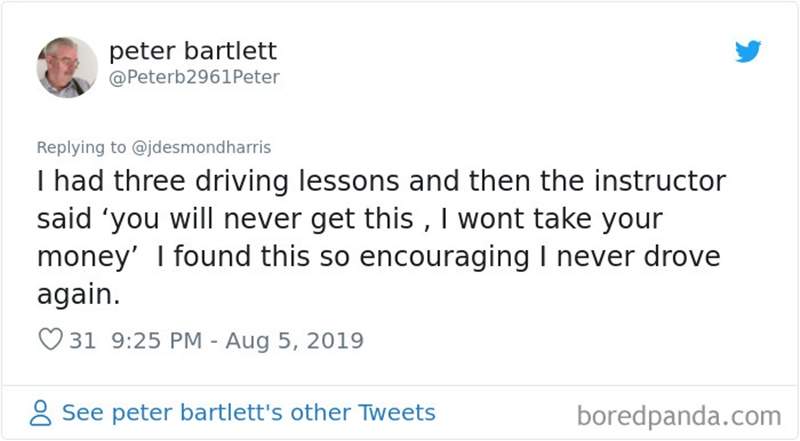The height and width of the screenshot is (441, 800).
Task: Like the tweet with the heart icon
Action: point(50,340)
